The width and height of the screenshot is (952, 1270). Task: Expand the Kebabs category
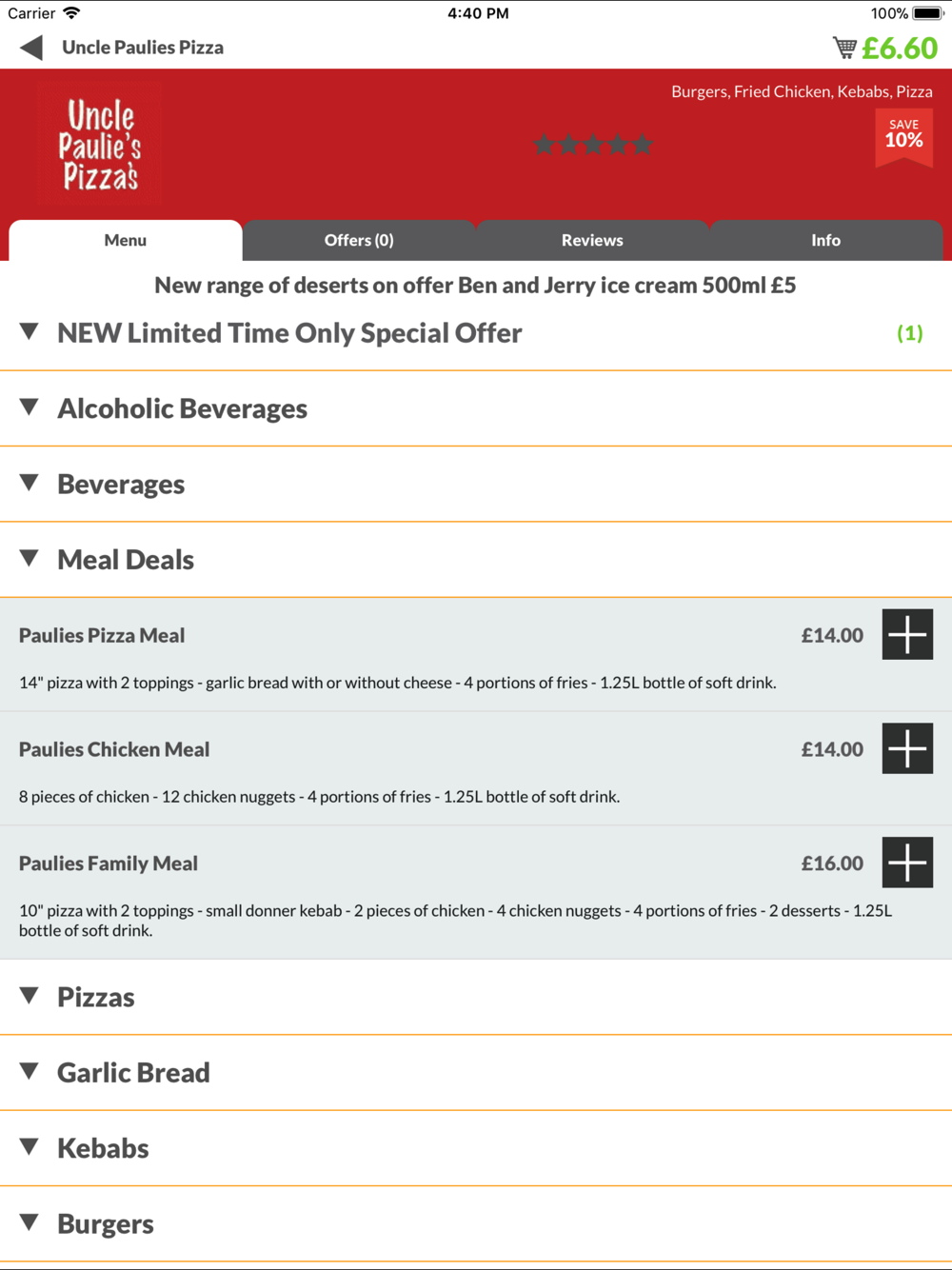[x=476, y=1148]
